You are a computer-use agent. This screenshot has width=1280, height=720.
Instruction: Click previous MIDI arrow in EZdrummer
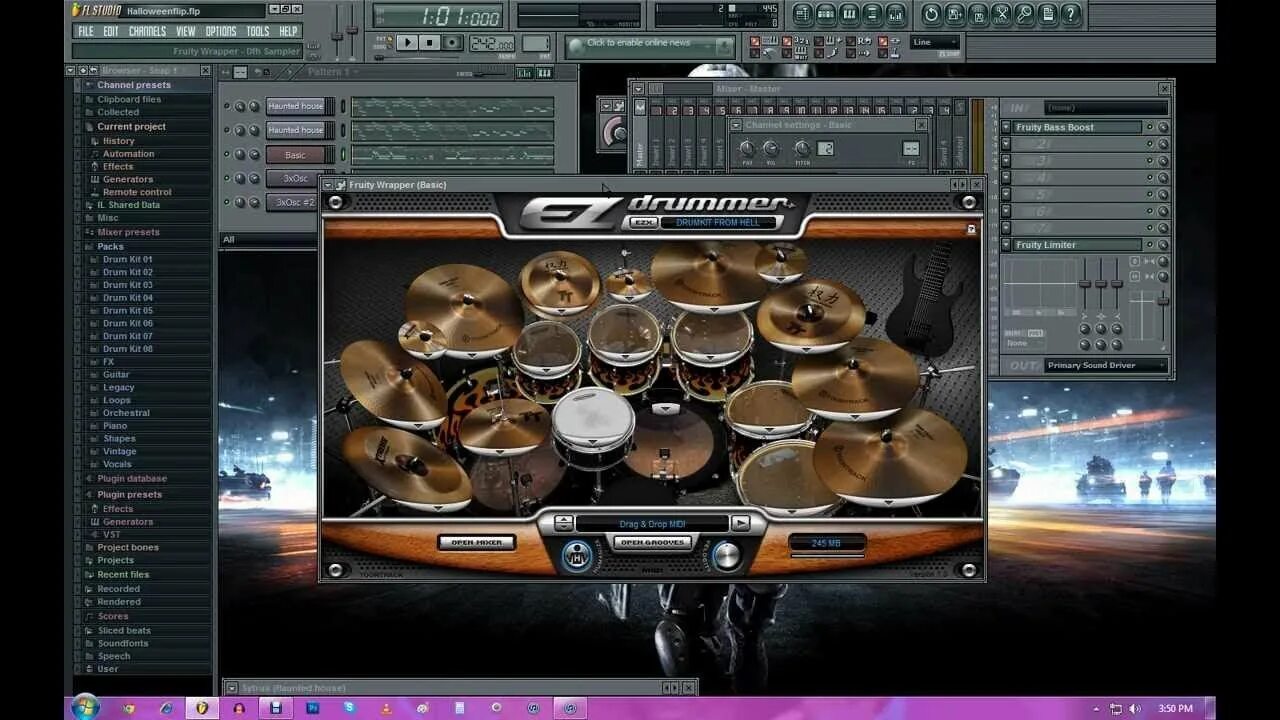(x=564, y=523)
